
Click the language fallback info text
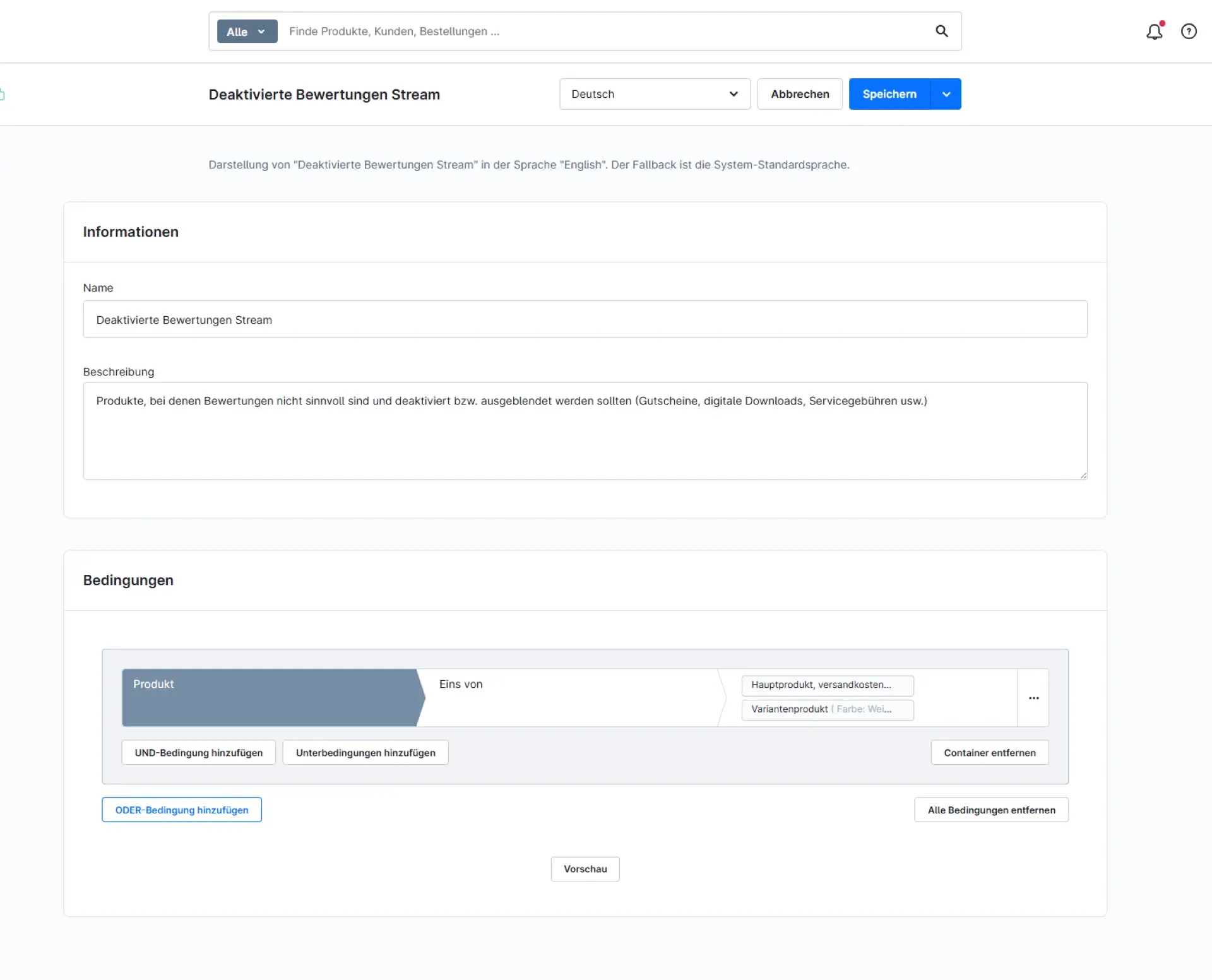529,165
